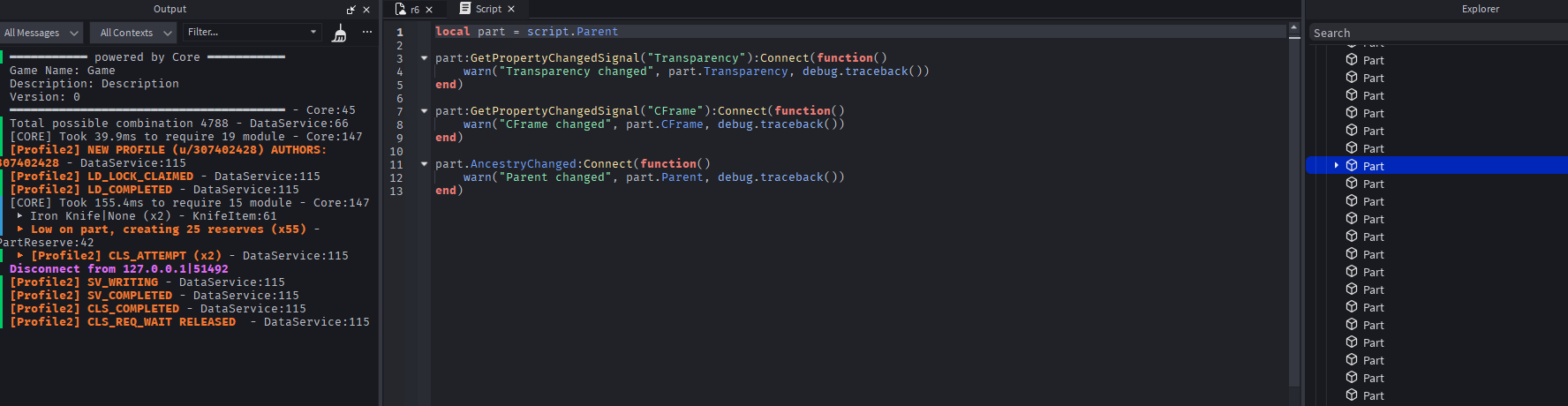Click 'local part = script.Parent' code line
The image size is (1568, 406).
(x=526, y=32)
